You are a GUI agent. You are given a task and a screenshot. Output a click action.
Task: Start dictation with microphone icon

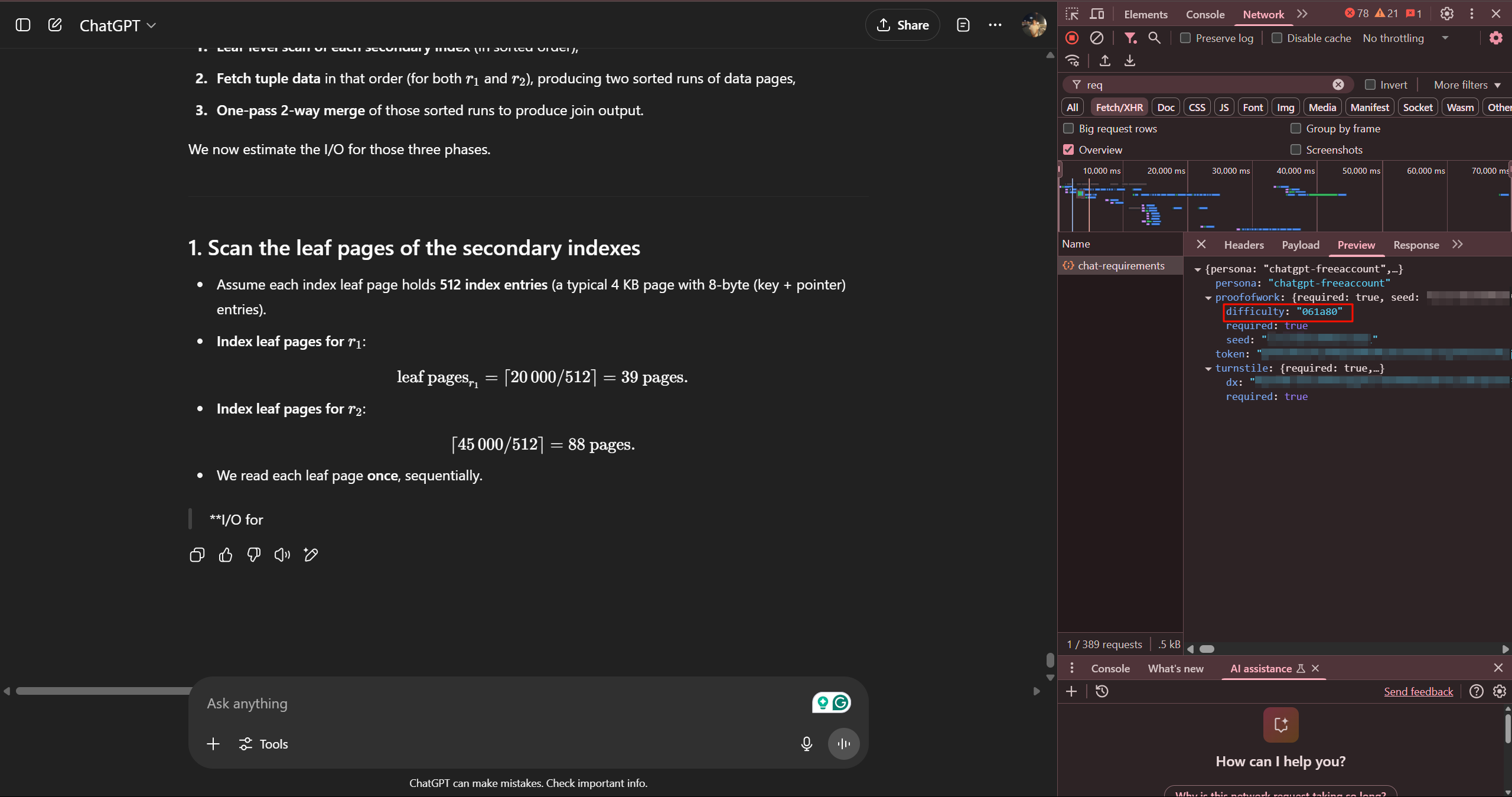pyautogui.click(x=807, y=744)
